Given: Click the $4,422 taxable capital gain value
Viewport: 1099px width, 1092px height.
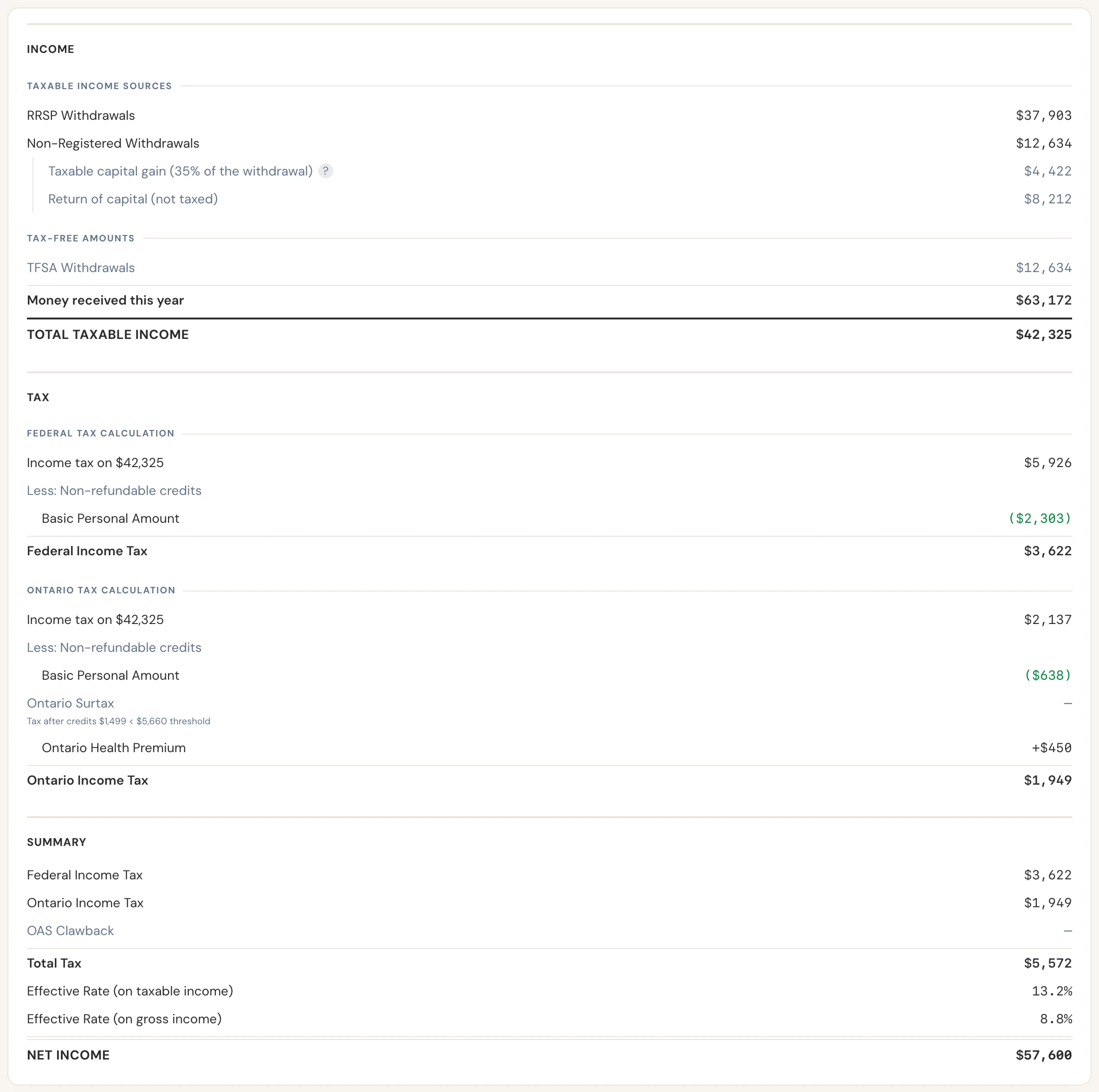Looking at the screenshot, I should [1047, 171].
